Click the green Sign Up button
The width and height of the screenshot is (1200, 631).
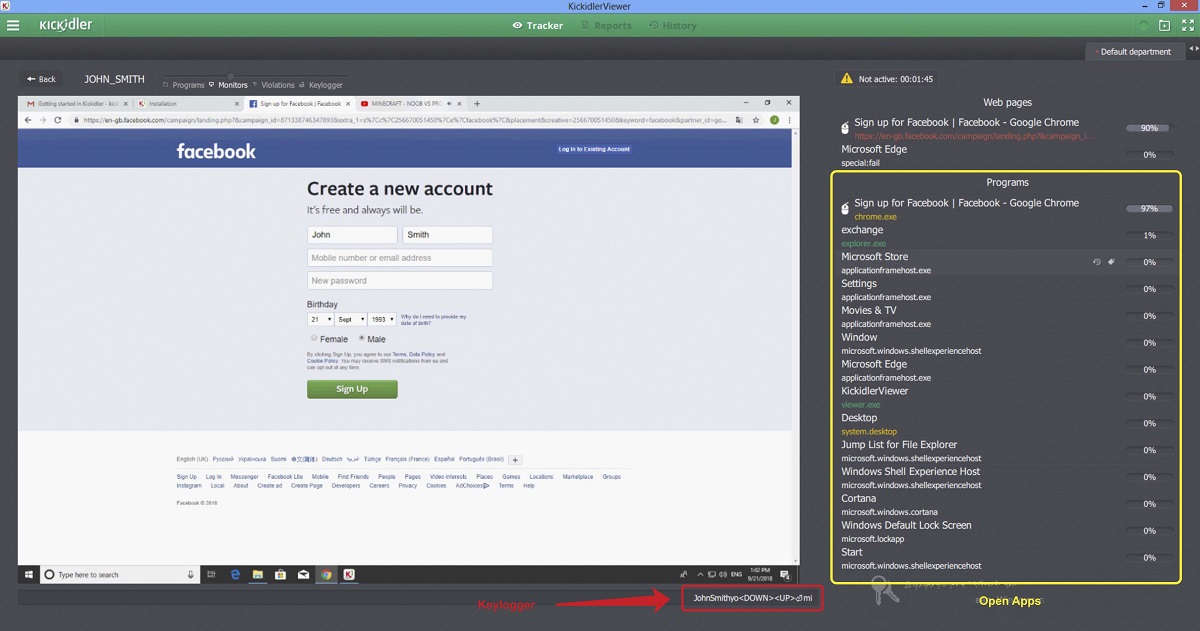coord(352,389)
